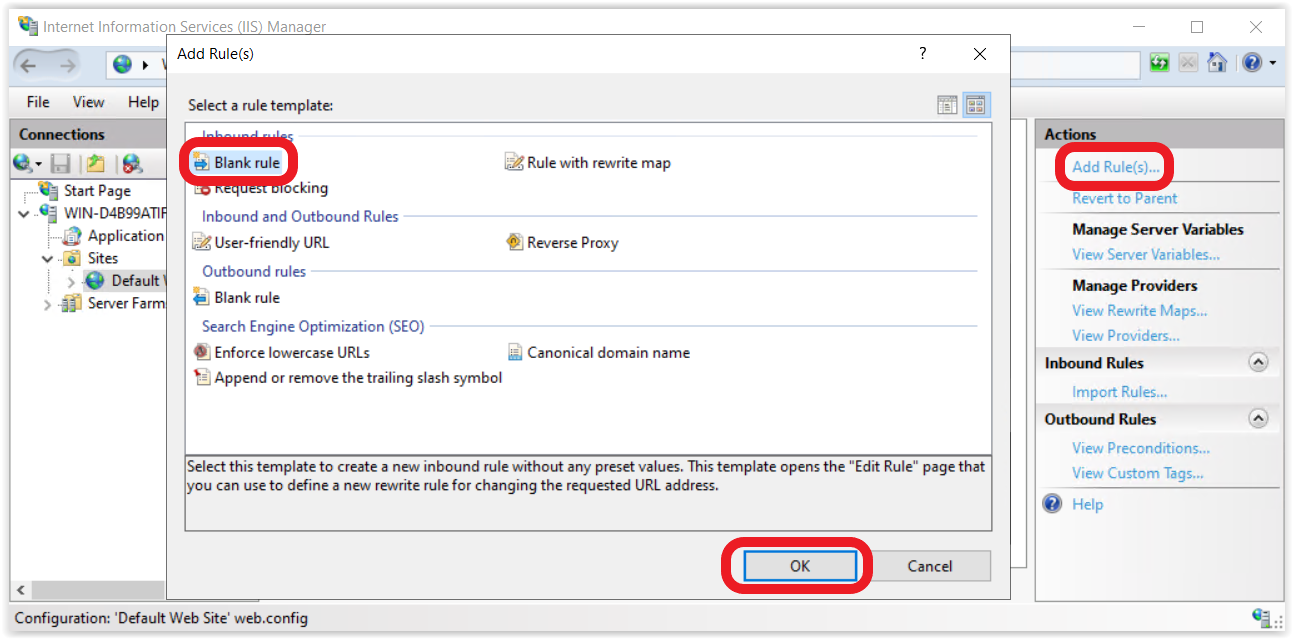Screen dimensions: 1292x639
Task: Select the Sites tree node
Action: [103, 258]
